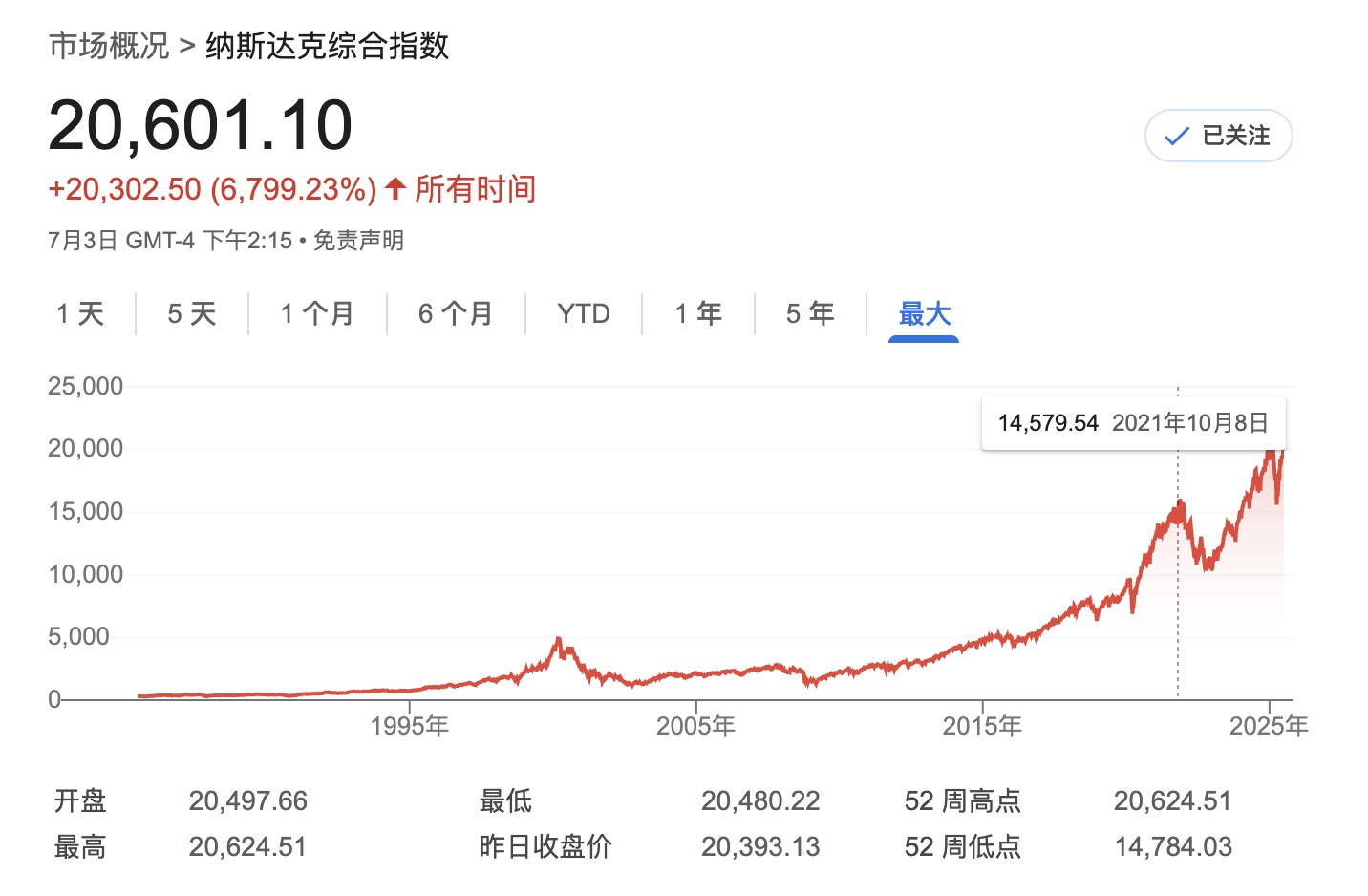The image size is (1368, 896).
Task: Click the 2015年 x-axis label
Action: pos(982,726)
